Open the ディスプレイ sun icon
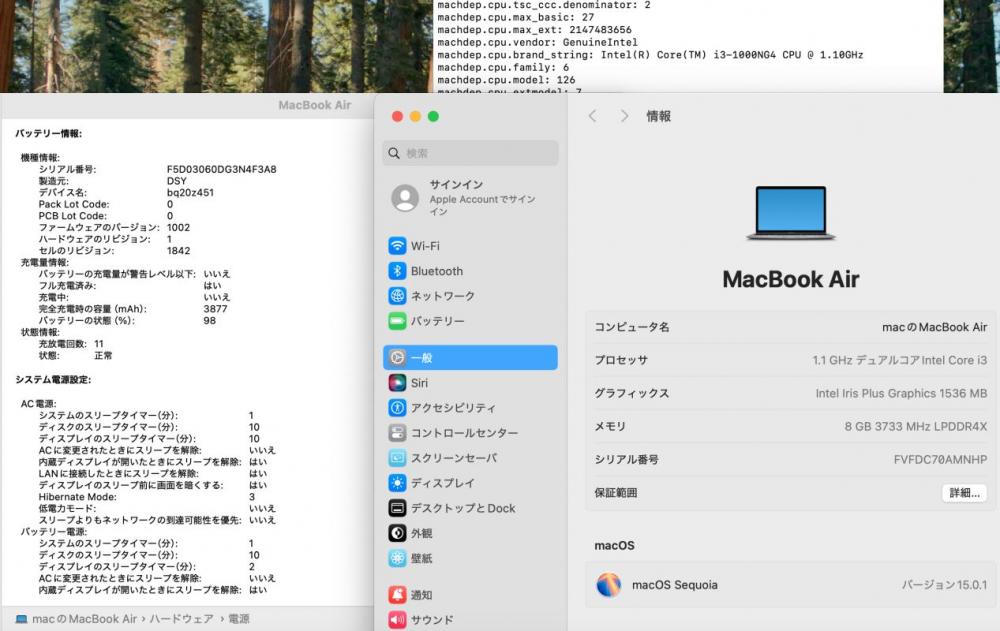 [x=397, y=483]
